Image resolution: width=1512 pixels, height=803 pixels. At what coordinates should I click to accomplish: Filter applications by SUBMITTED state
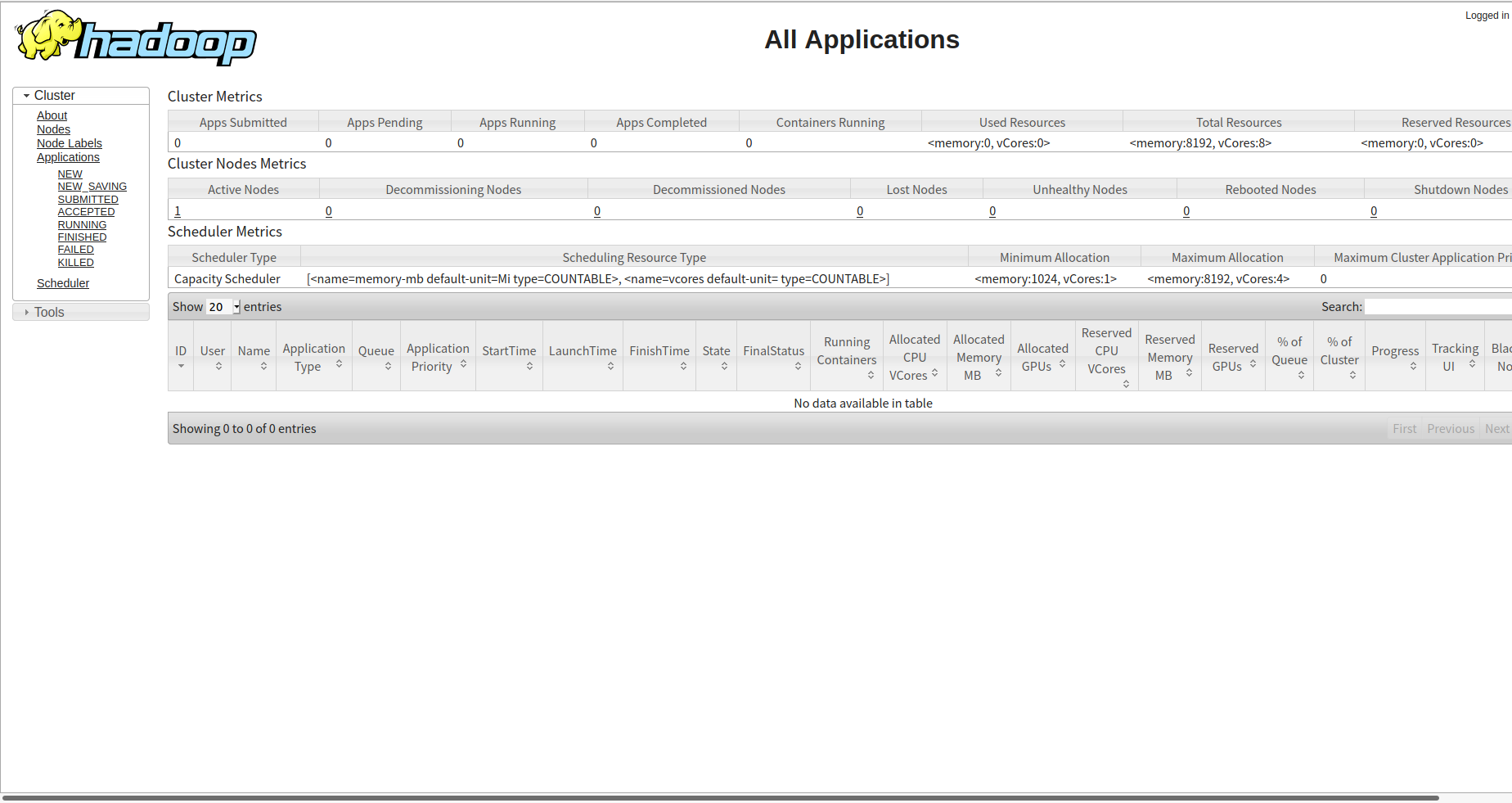88,200
